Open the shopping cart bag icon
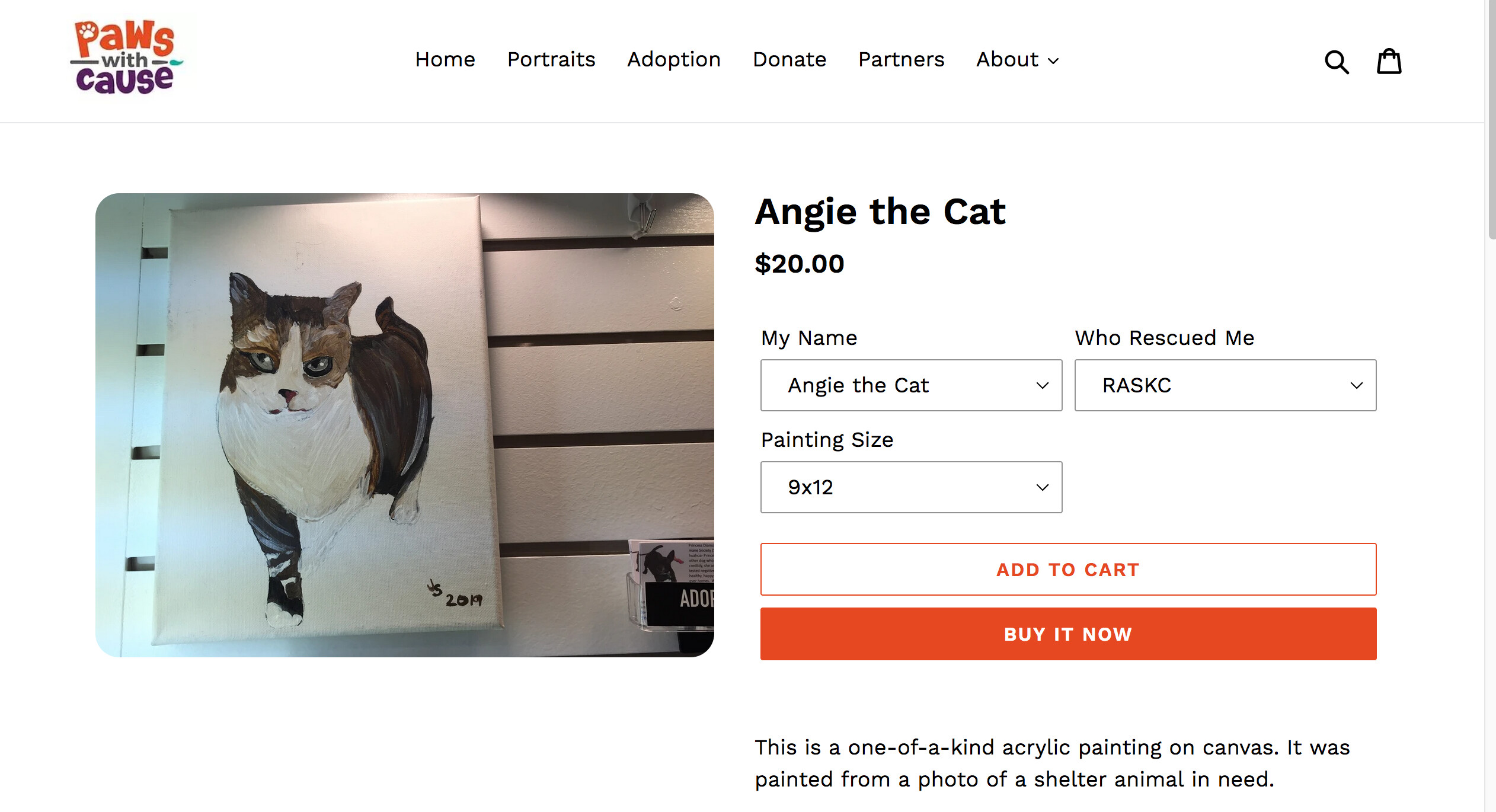 coord(1389,61)
